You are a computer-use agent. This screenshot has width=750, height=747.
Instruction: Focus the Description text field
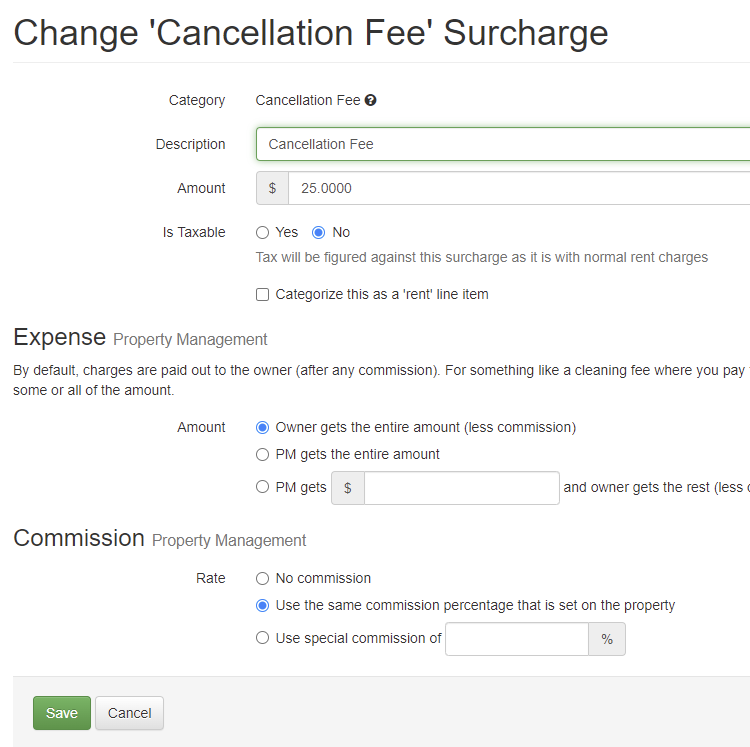click(x=503, y=144)
